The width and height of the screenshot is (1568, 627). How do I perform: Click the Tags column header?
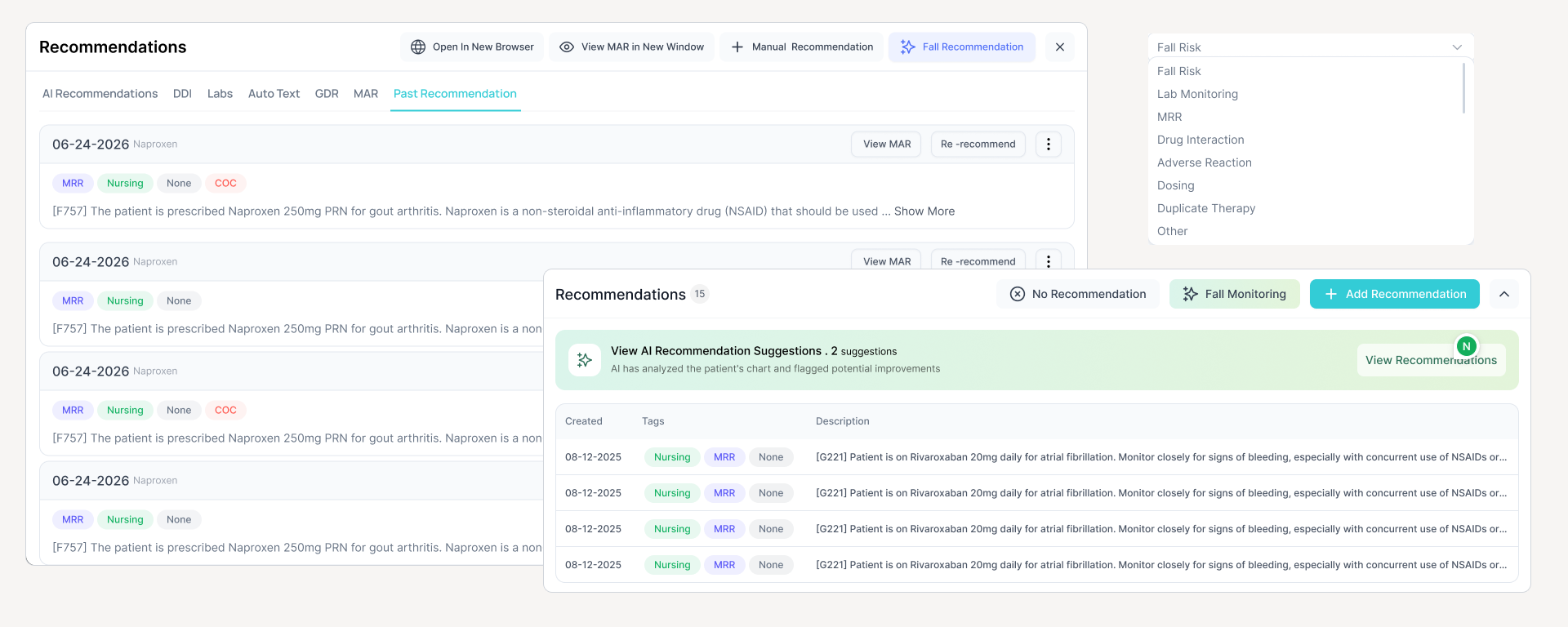click(x=653, y=421)
